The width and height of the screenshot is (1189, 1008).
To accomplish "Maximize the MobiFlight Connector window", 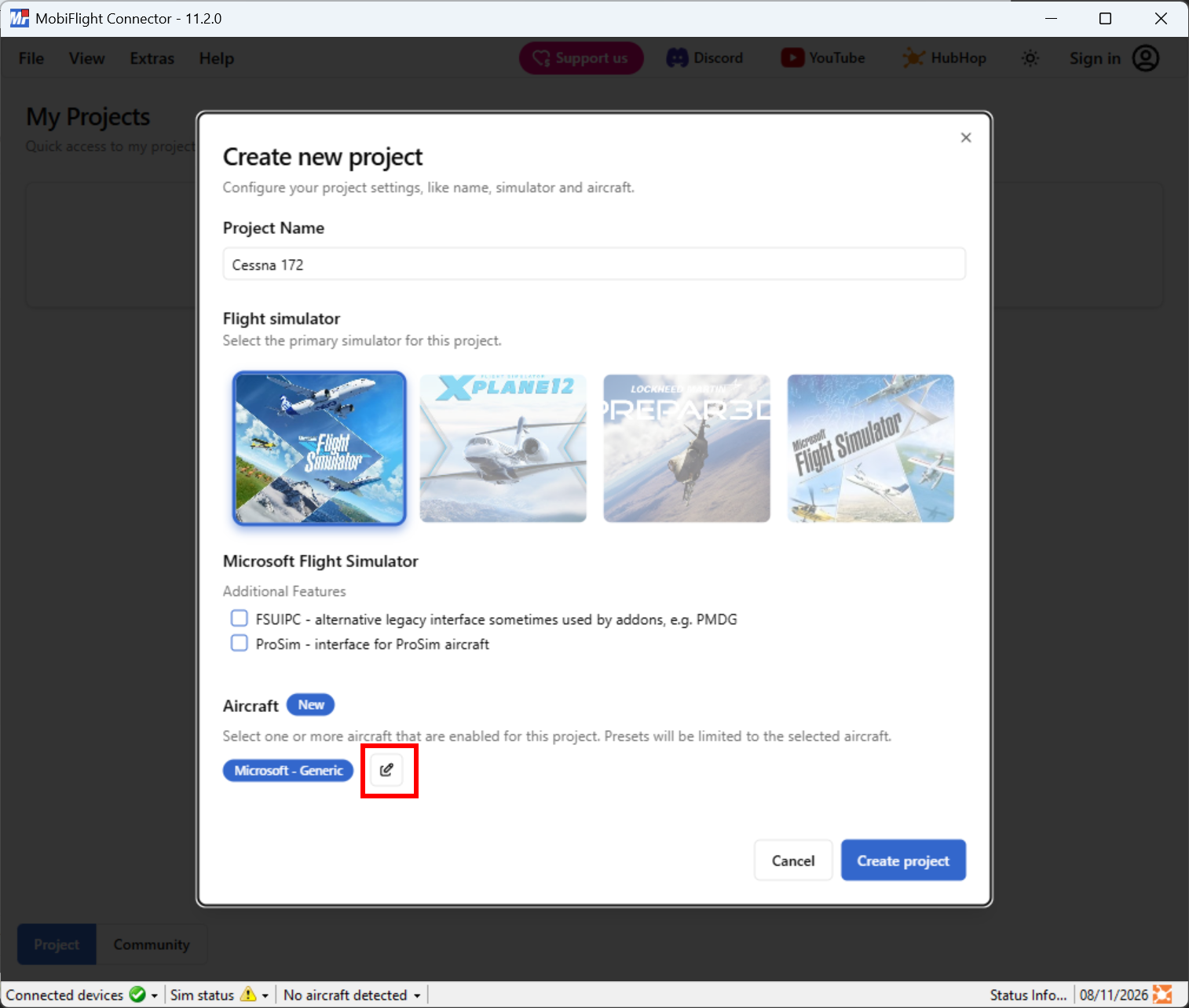I will click(1105, 18).
